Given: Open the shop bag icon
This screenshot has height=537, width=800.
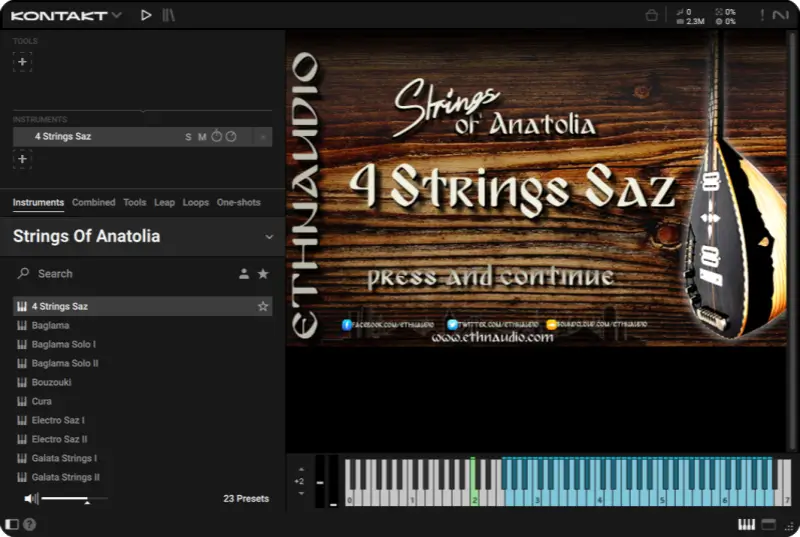Looking at the screenshot, I should [x=651, y=15].
